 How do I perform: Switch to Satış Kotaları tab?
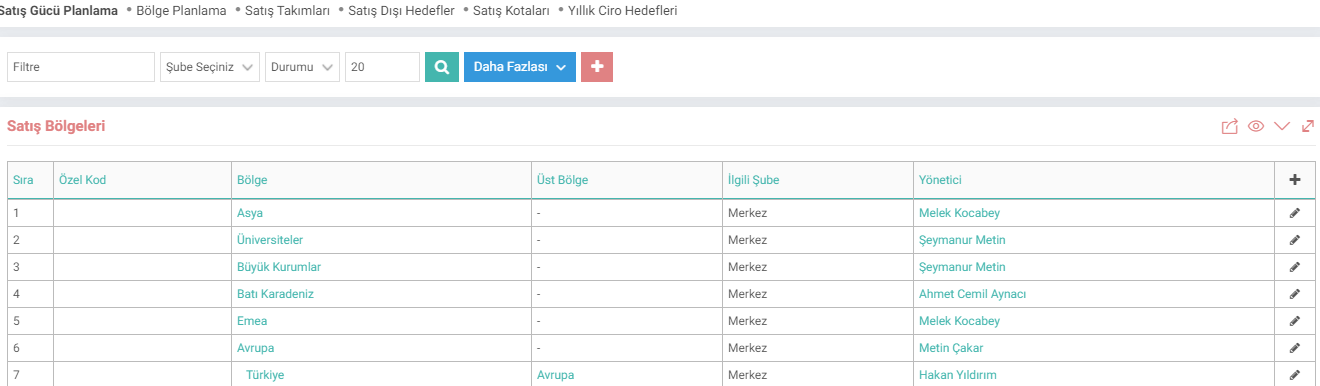pos(511,11)
